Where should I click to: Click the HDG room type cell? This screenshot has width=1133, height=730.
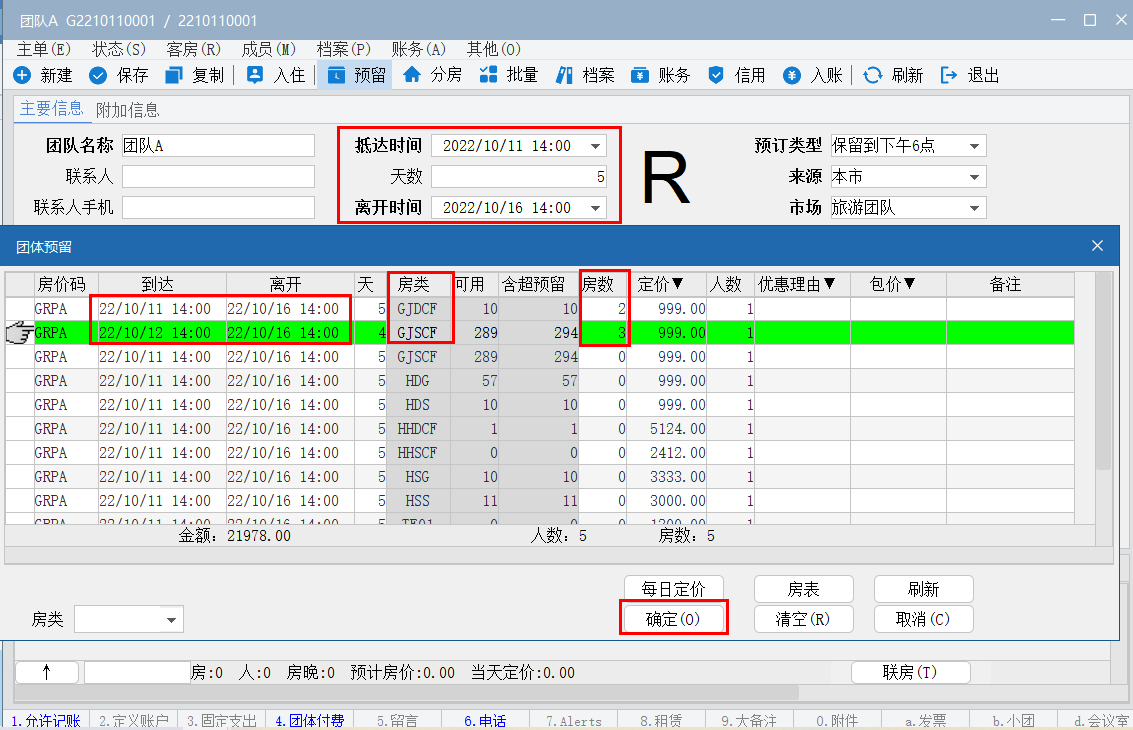[x=418, y=381]
